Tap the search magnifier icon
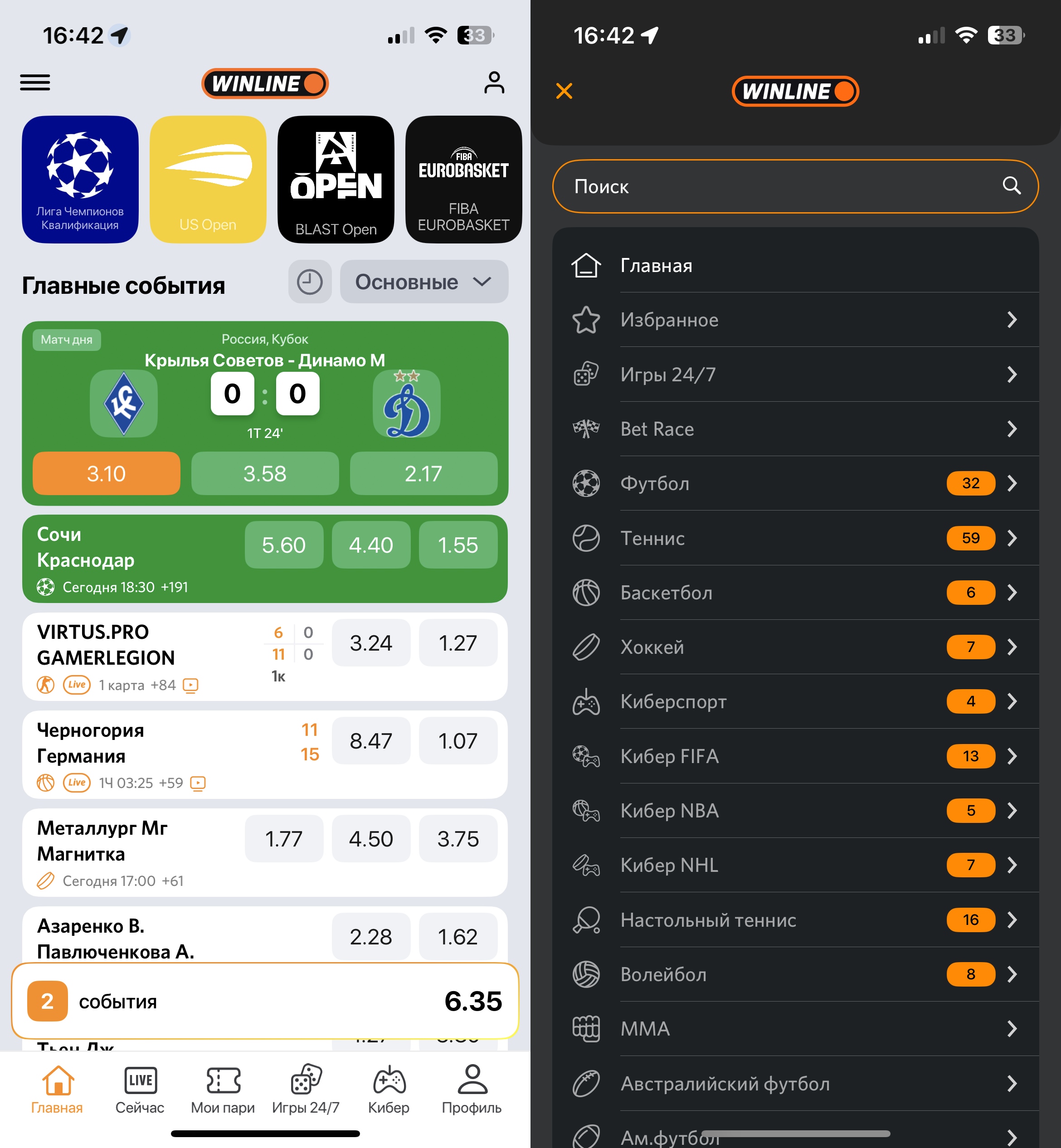The height and width of the screenshot is (1148, 1061). coord(1011,185)
